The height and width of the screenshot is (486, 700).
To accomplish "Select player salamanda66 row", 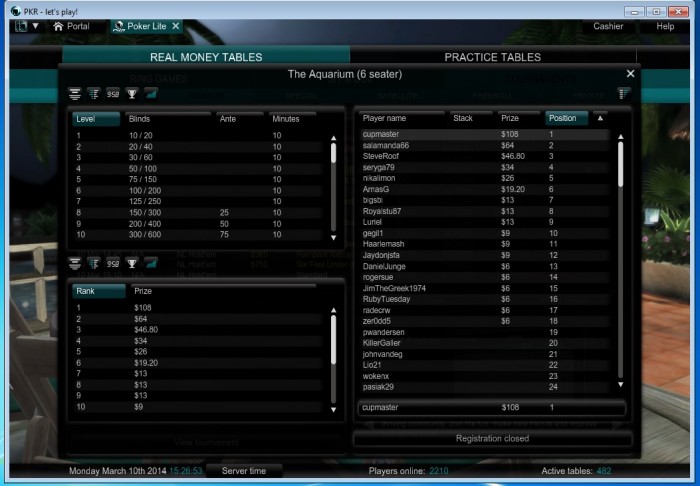I will (x=484, y=145).
